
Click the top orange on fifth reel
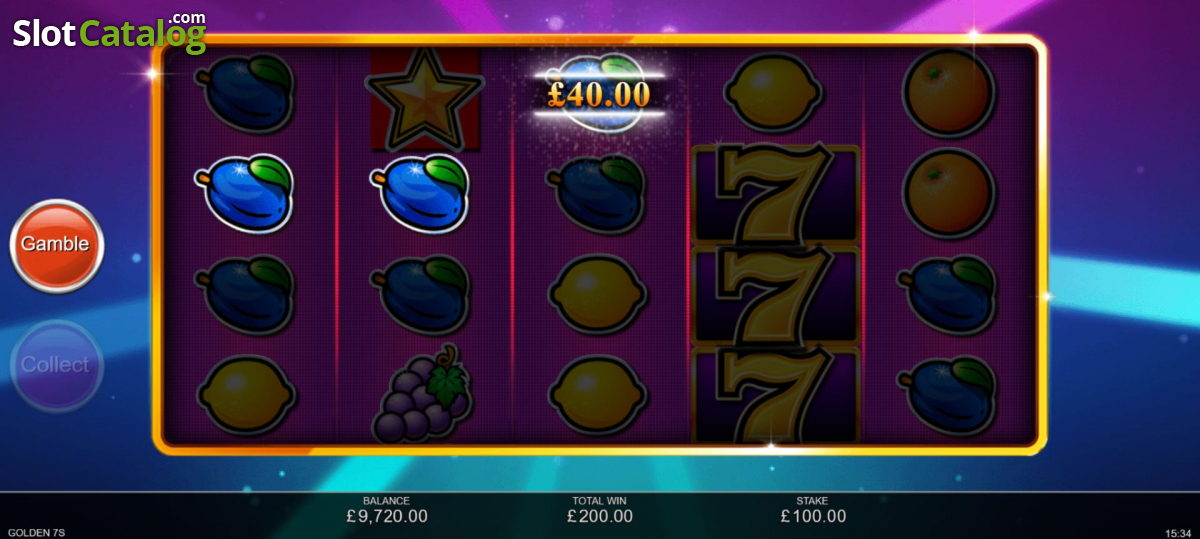point(949,93)
